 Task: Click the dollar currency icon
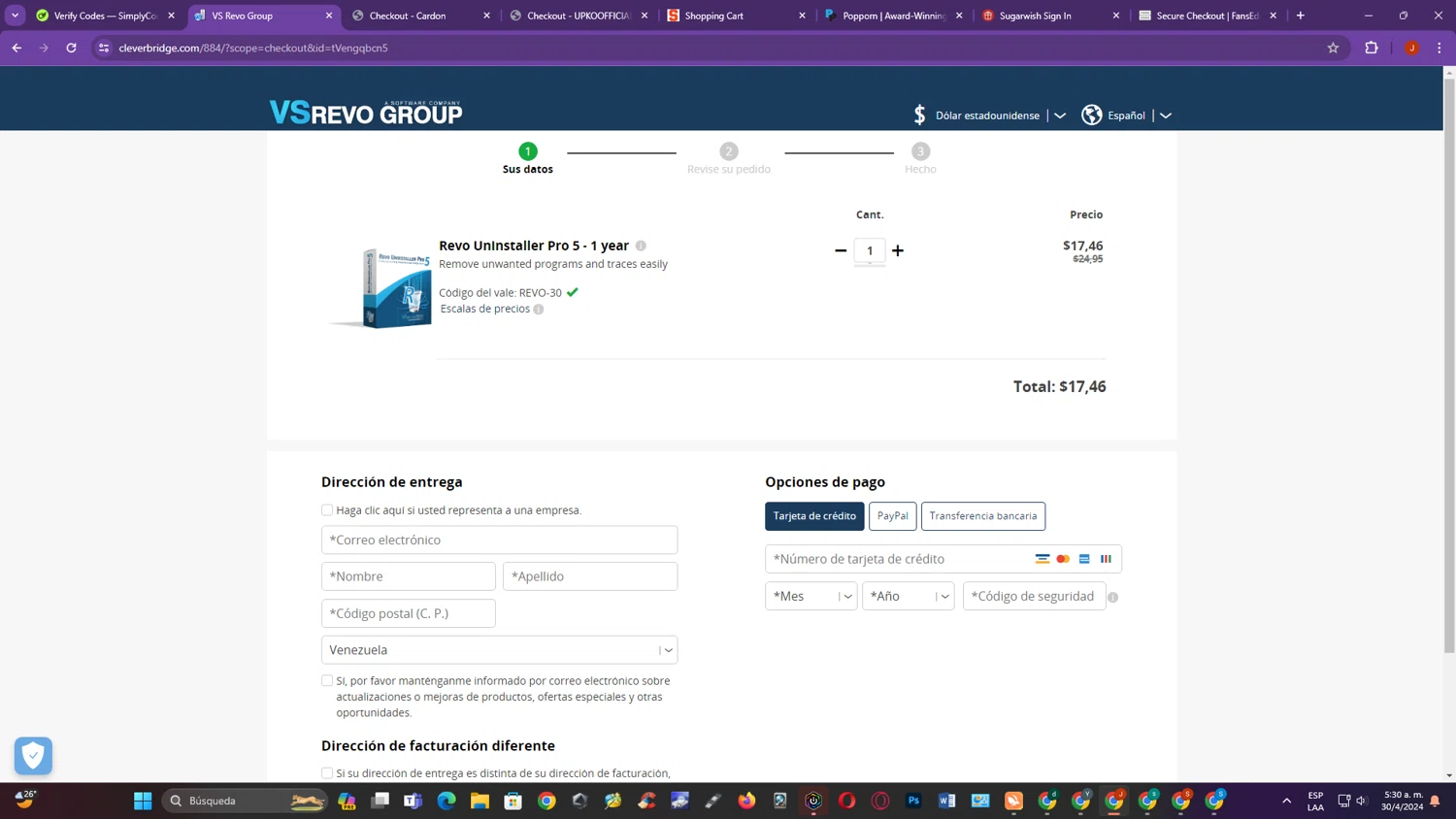tap(919, 115)
